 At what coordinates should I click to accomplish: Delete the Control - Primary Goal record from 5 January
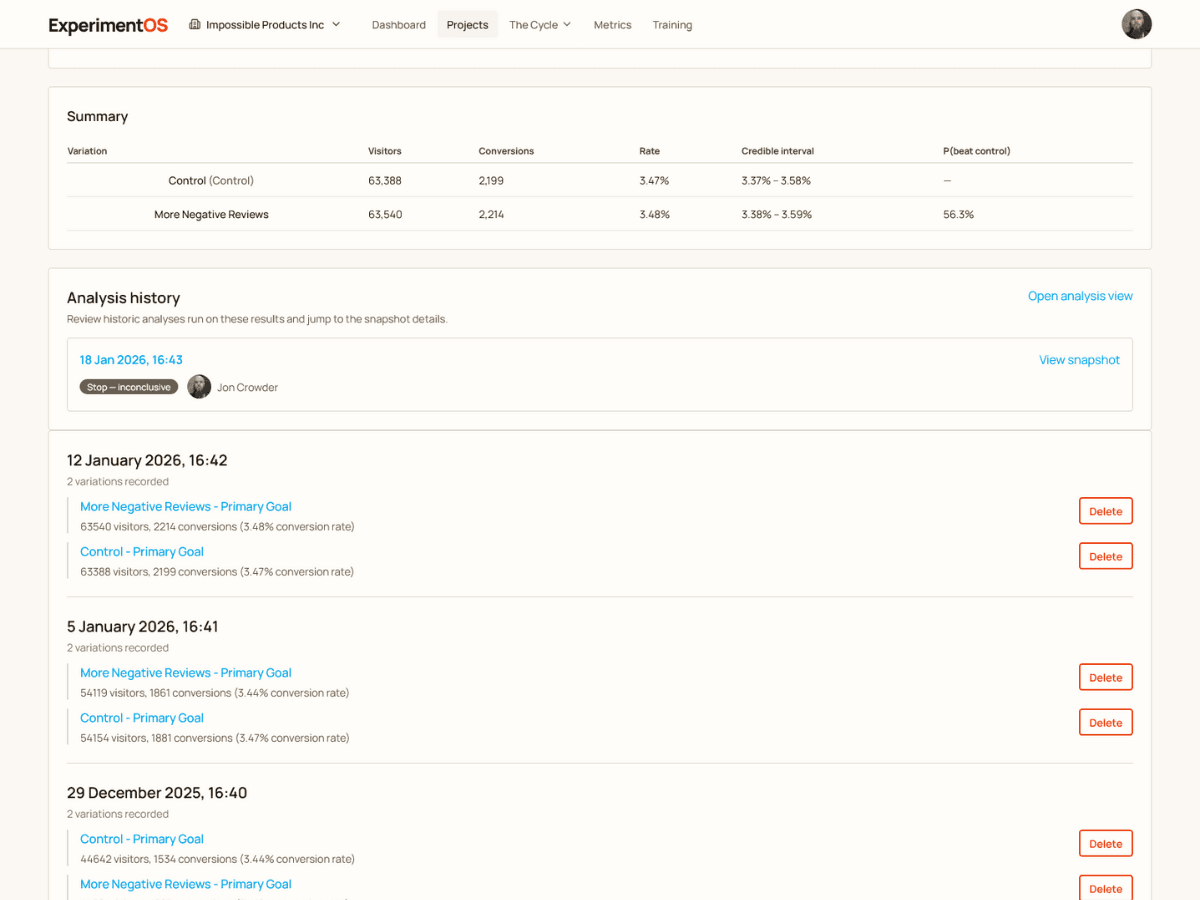1105,721
